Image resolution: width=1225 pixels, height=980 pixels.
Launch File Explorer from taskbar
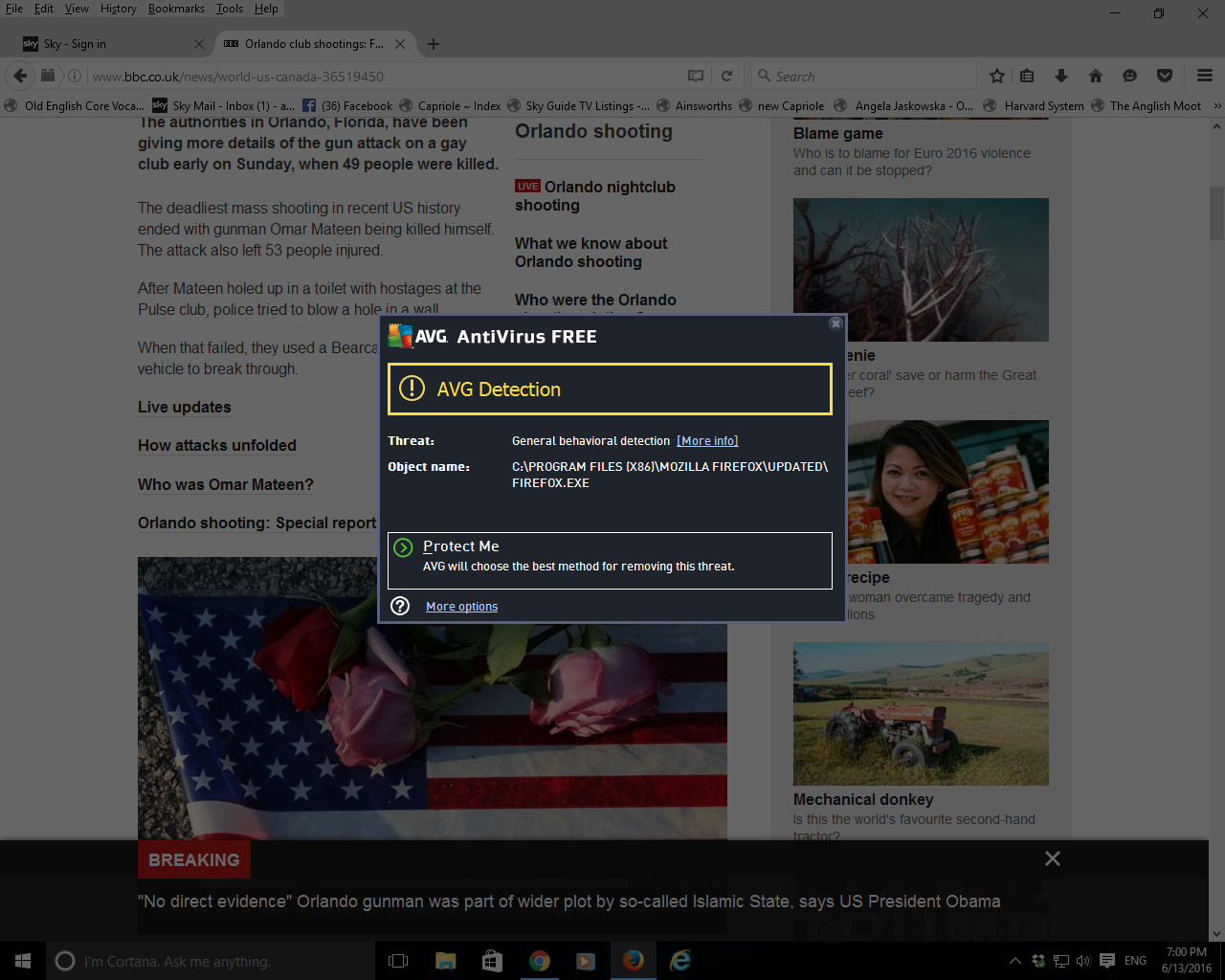coord(445,961)
